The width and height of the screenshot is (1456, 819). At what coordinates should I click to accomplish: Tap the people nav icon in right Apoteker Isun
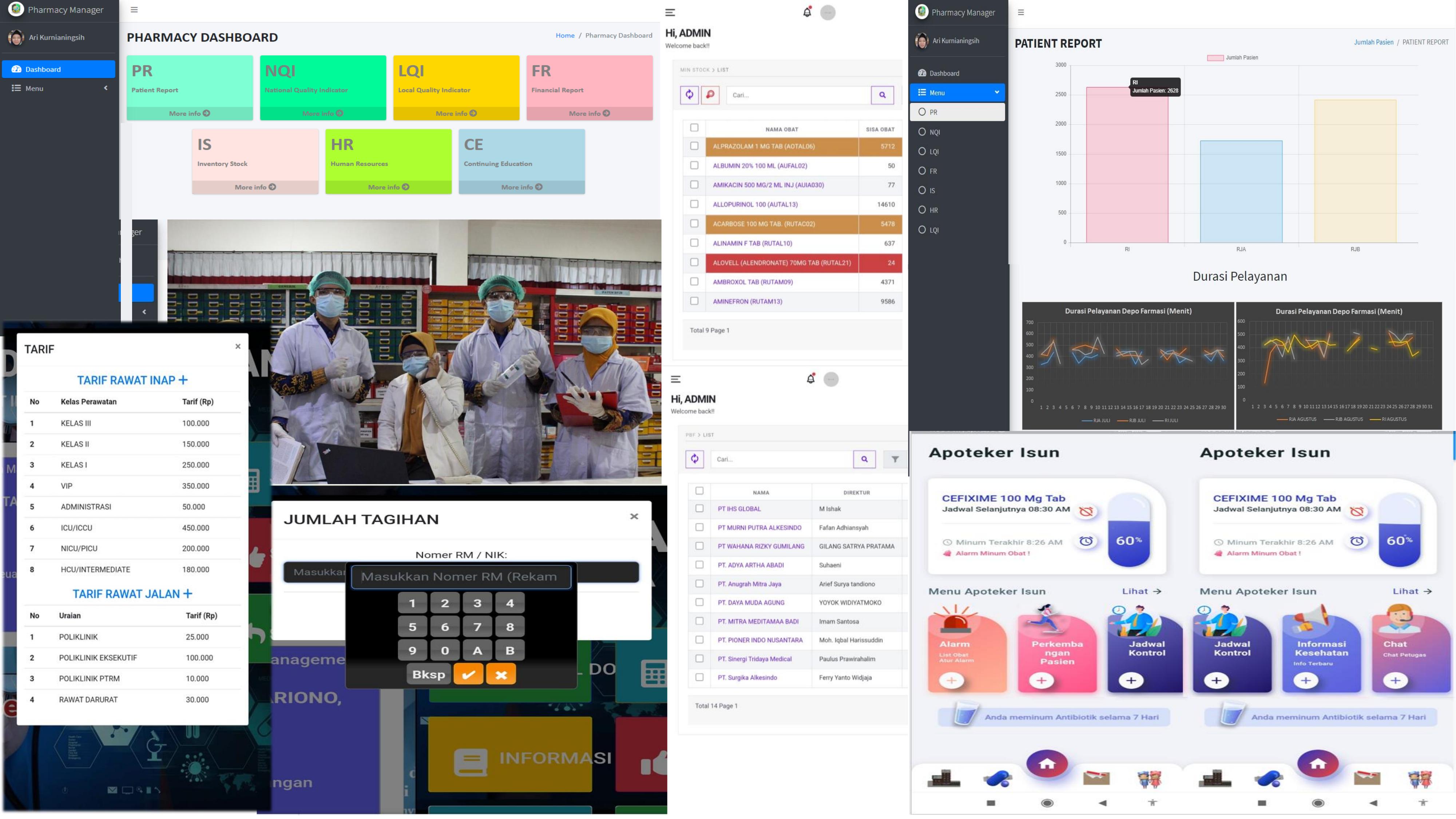[1420, 779]
